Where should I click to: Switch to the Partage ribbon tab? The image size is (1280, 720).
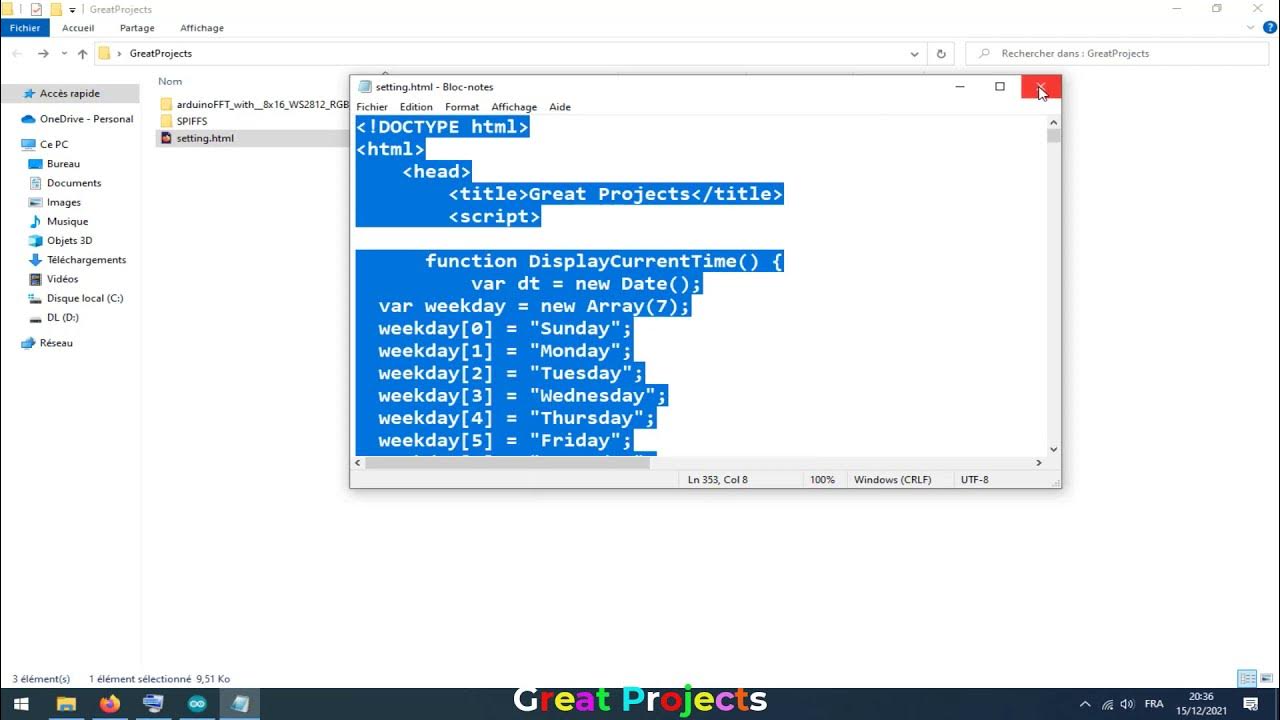pyautogui.click(x=137, y=28)
